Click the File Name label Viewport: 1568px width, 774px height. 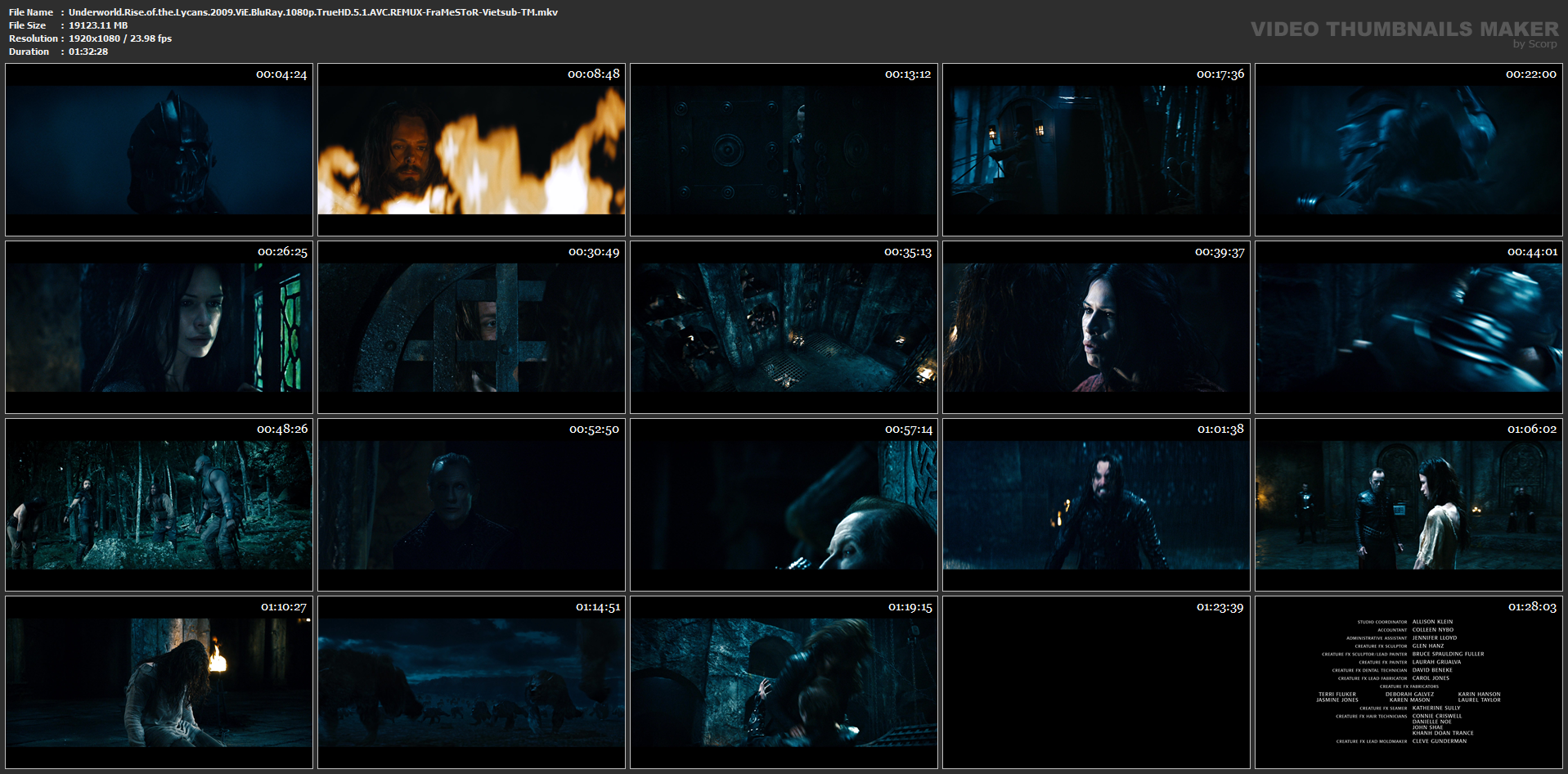(31, 12)
